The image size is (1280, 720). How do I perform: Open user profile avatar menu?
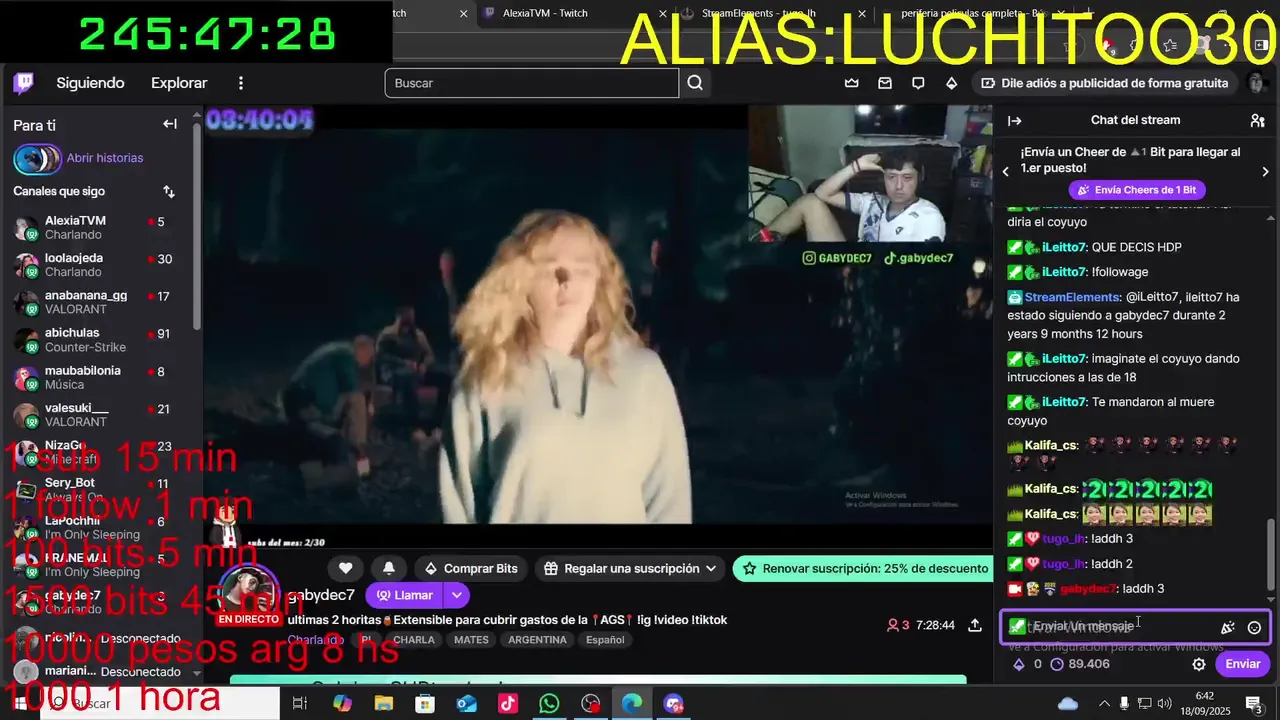click(1257, 83)
